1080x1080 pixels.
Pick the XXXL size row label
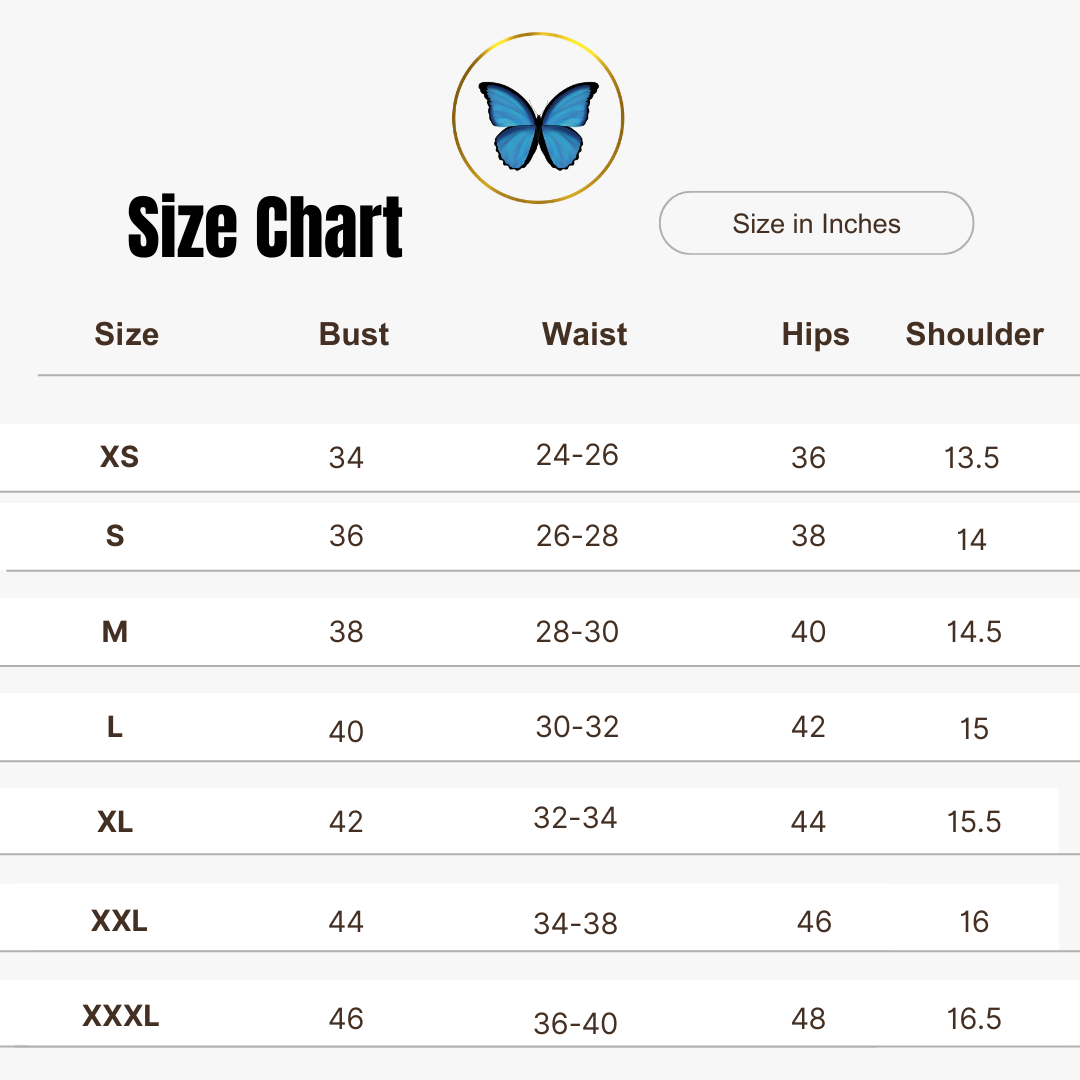click(120, 1017)
